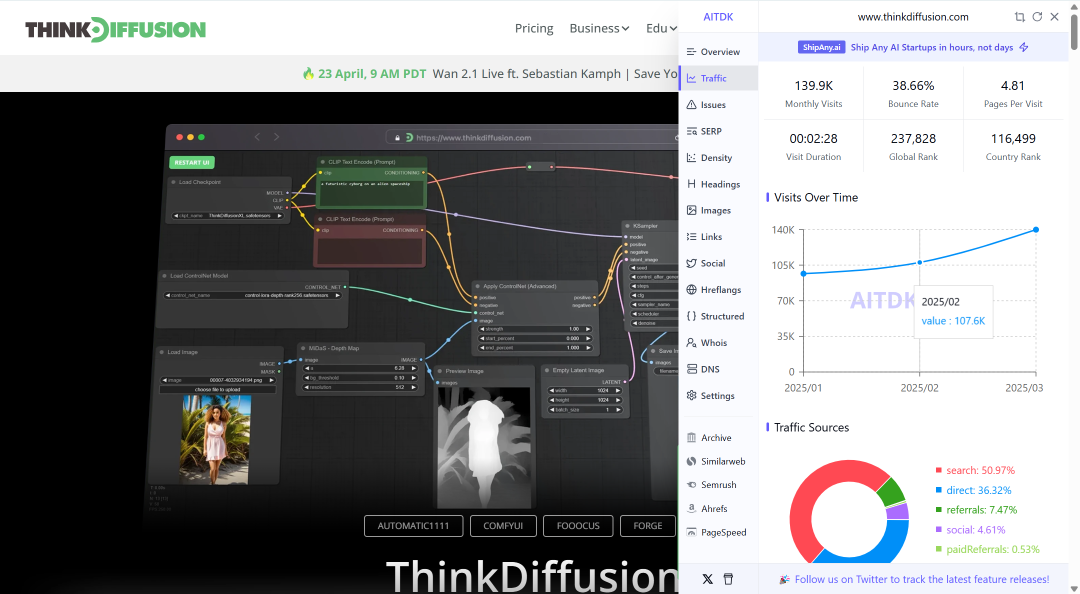Image resolution: width=1080 pixels, height=594 pixels.
Task: Open the Ahrefs sidebar icon
Action: [x=691, y=509]
